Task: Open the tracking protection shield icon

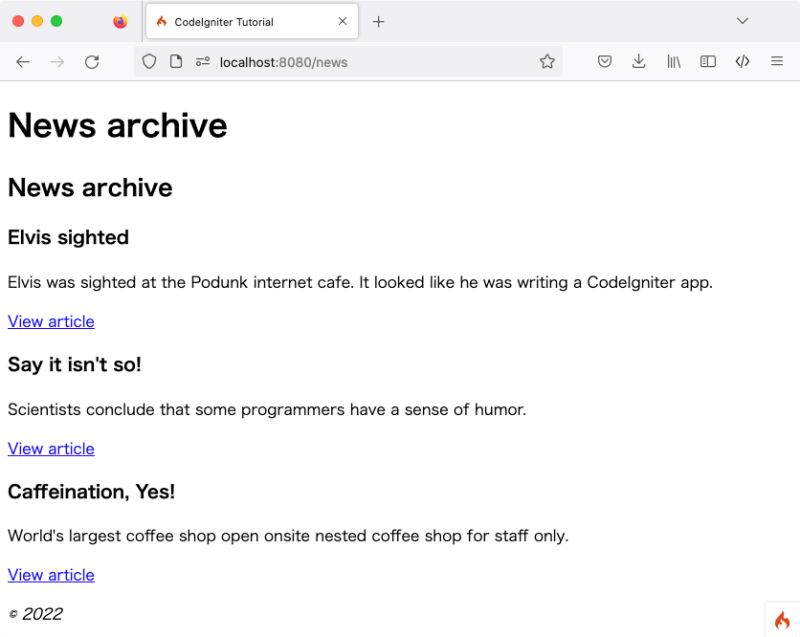Action: coord(149,61)
